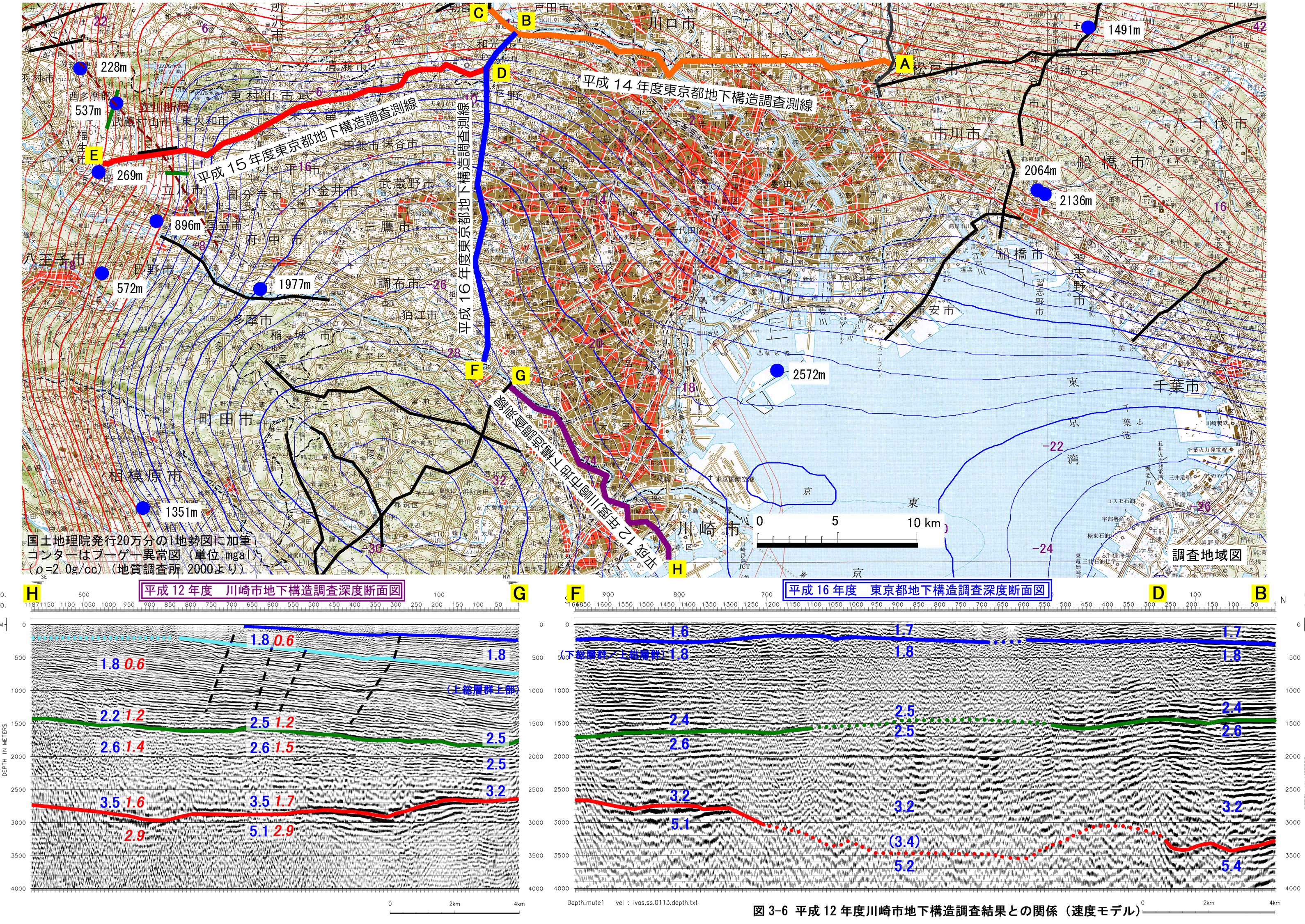1305x924 pixels.
Task: Click the 5.2 velocity value
Action: point(904,866)
